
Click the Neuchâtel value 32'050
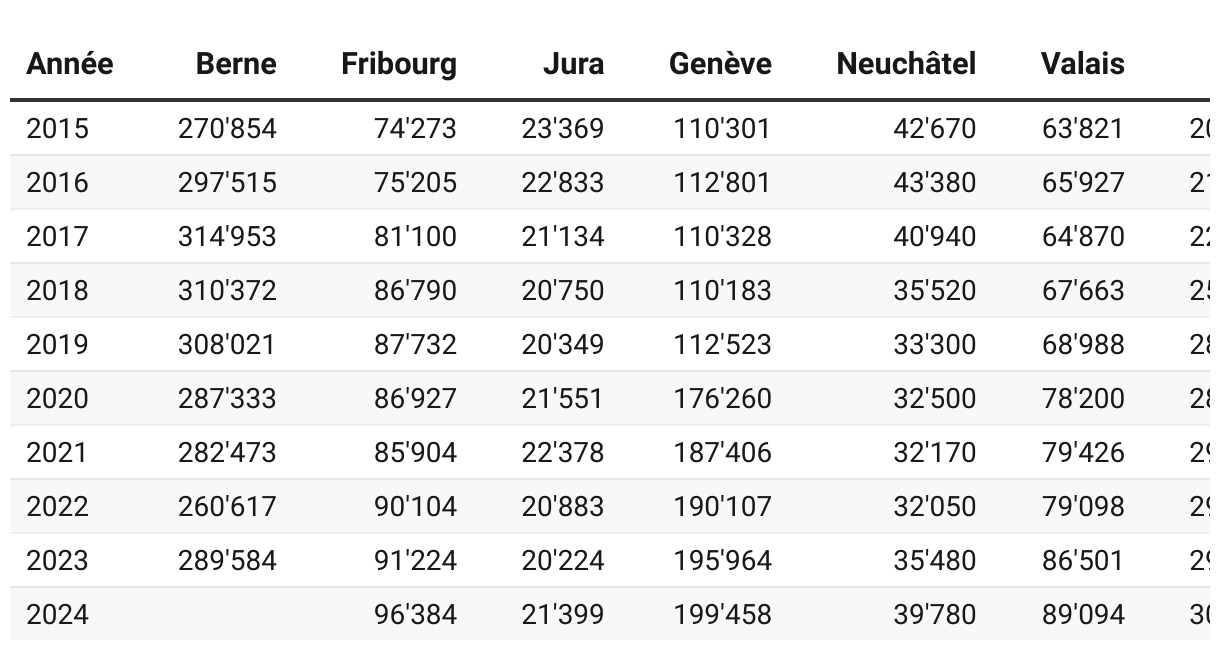click(935, 507)
